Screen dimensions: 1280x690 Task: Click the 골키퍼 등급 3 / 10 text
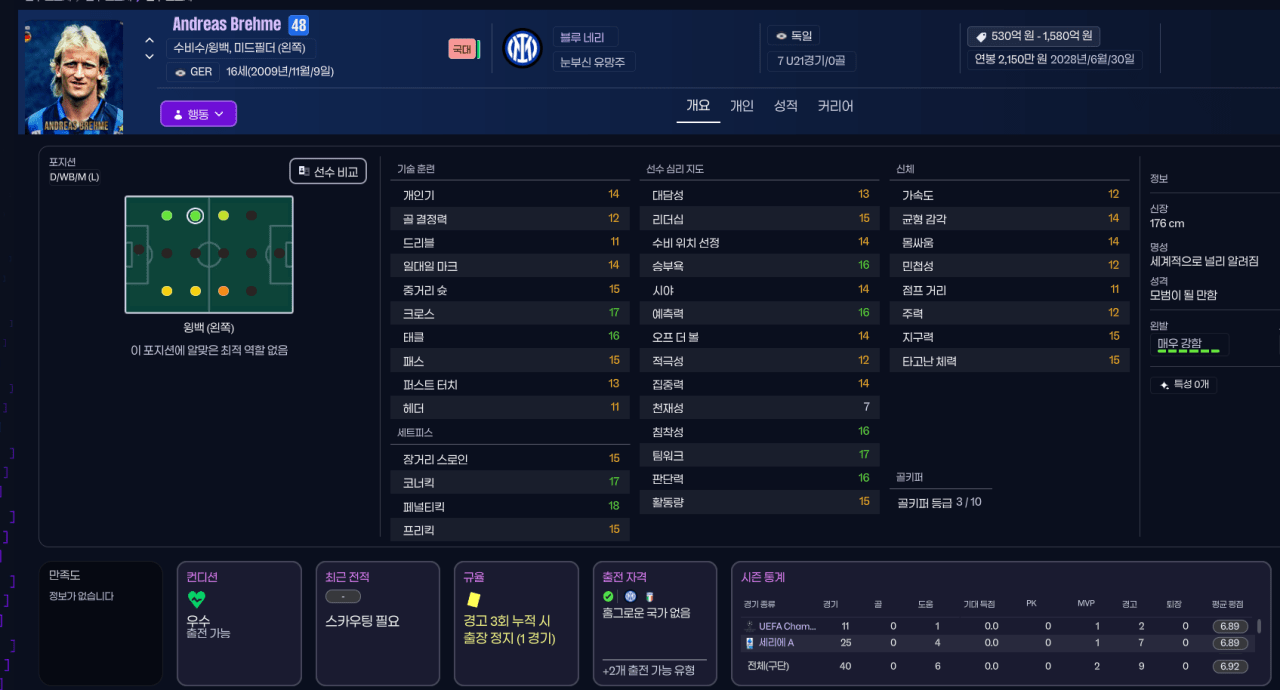tap(939, 502)
